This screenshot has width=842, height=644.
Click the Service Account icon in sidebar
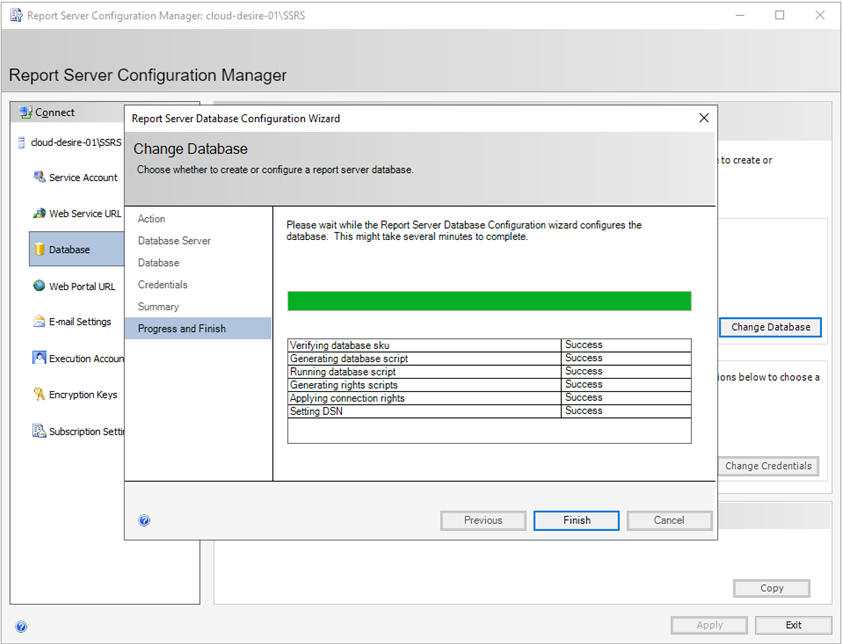(x=39, y=177)
